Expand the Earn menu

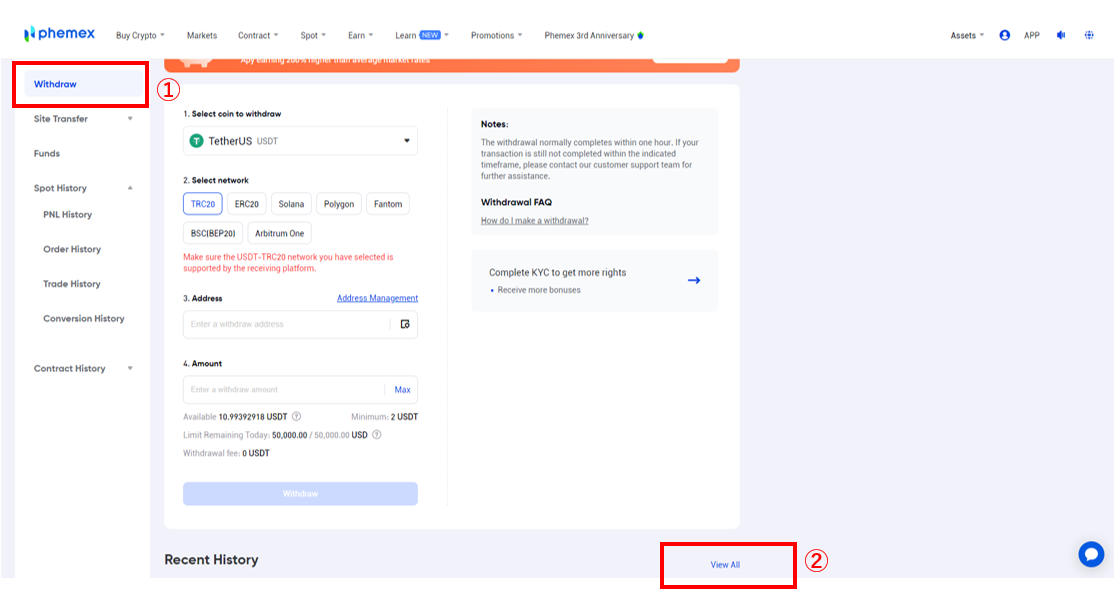(360, 36)
